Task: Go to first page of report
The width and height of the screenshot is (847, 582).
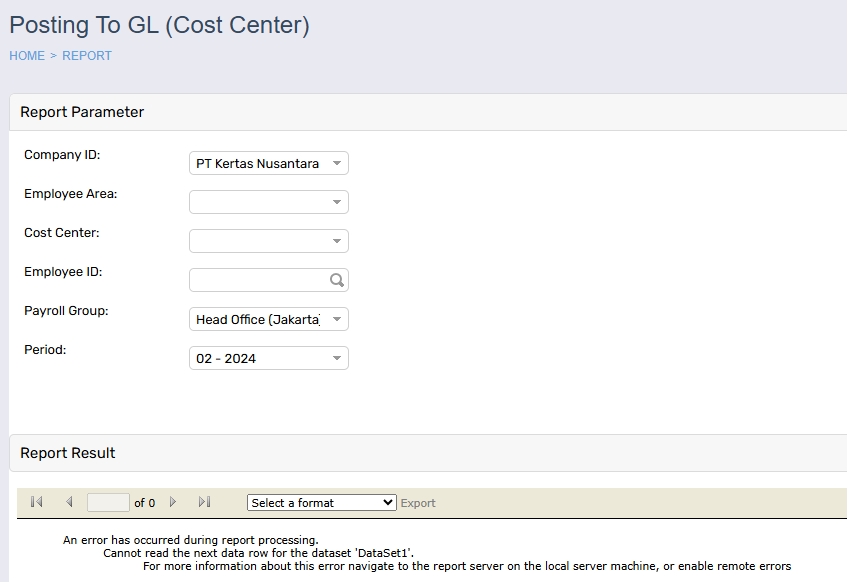Action: point(37,503)
